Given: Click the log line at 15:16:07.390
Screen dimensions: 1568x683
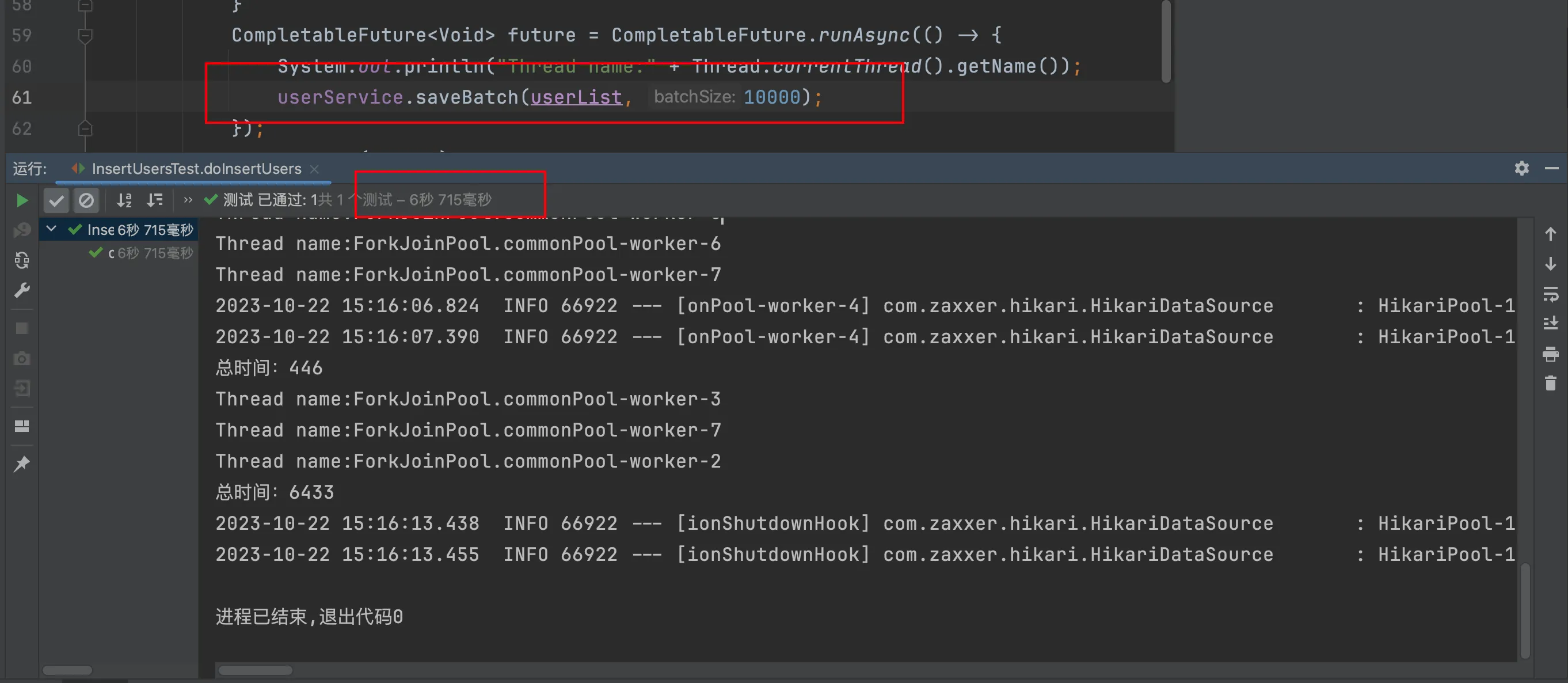Looking at the screenshot, I should click(865, 337).
